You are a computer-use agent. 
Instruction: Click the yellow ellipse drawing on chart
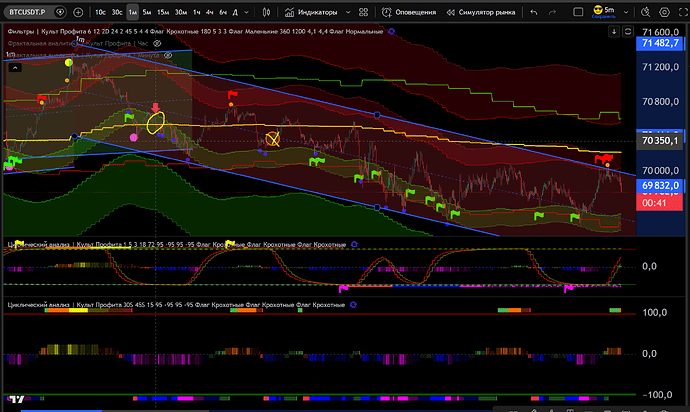click(x=156, y=124)
